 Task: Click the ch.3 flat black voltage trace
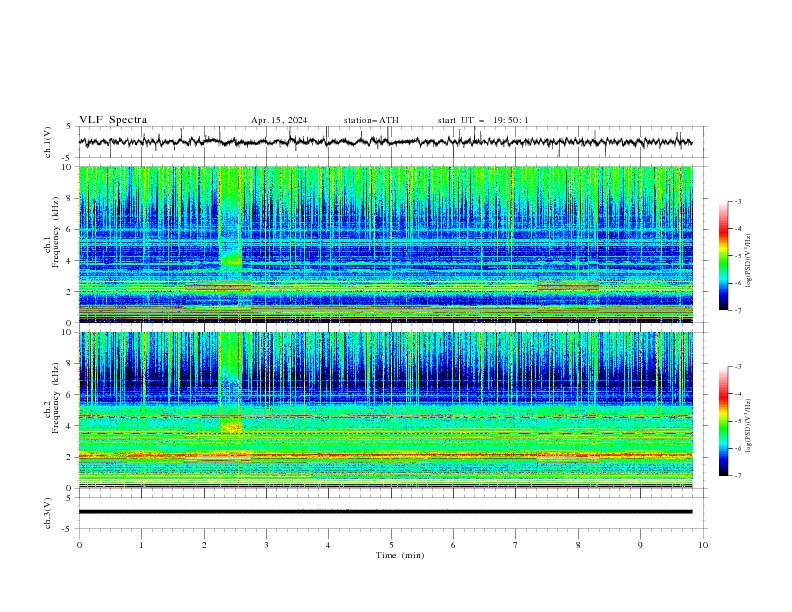click(x=385, y=512)
